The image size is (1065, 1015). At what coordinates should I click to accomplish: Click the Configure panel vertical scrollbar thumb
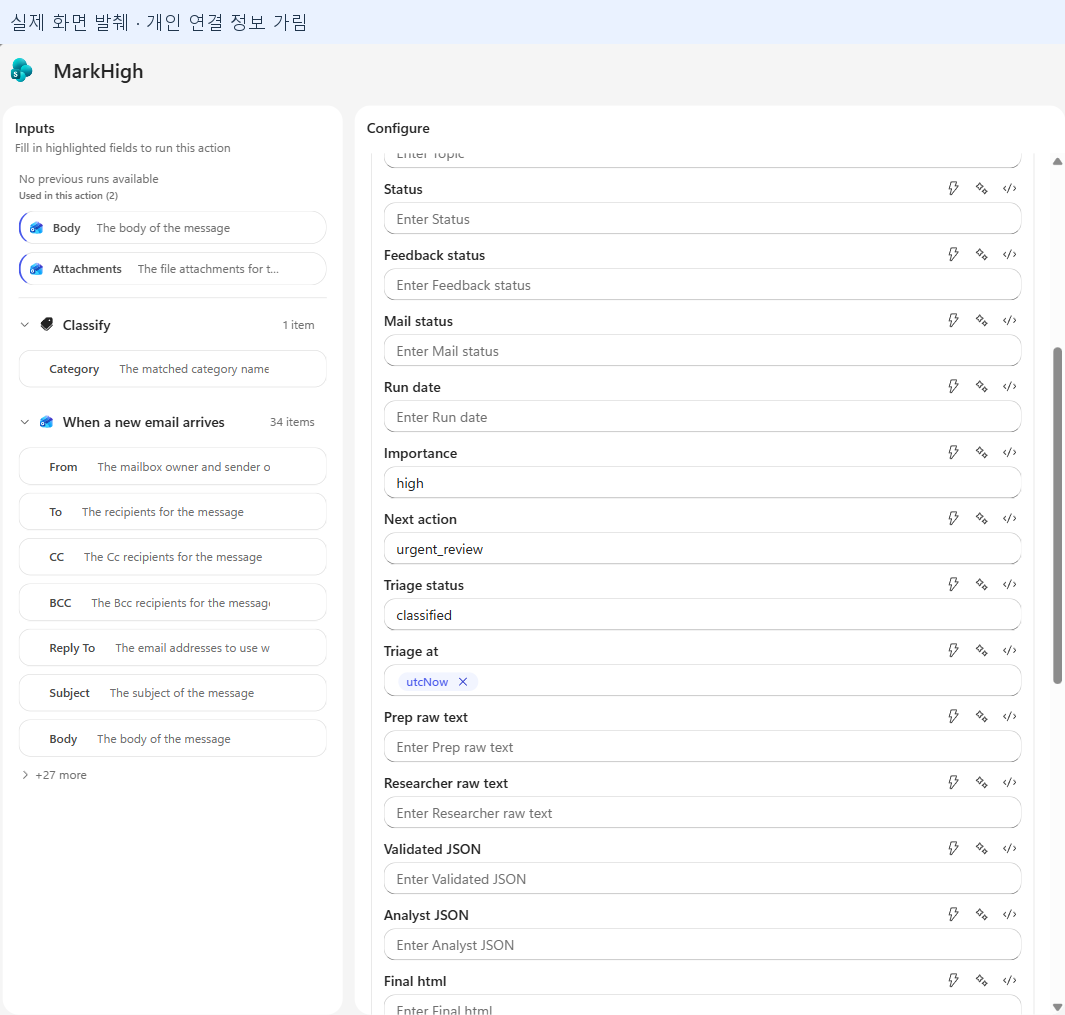(x=1057, y=516)
